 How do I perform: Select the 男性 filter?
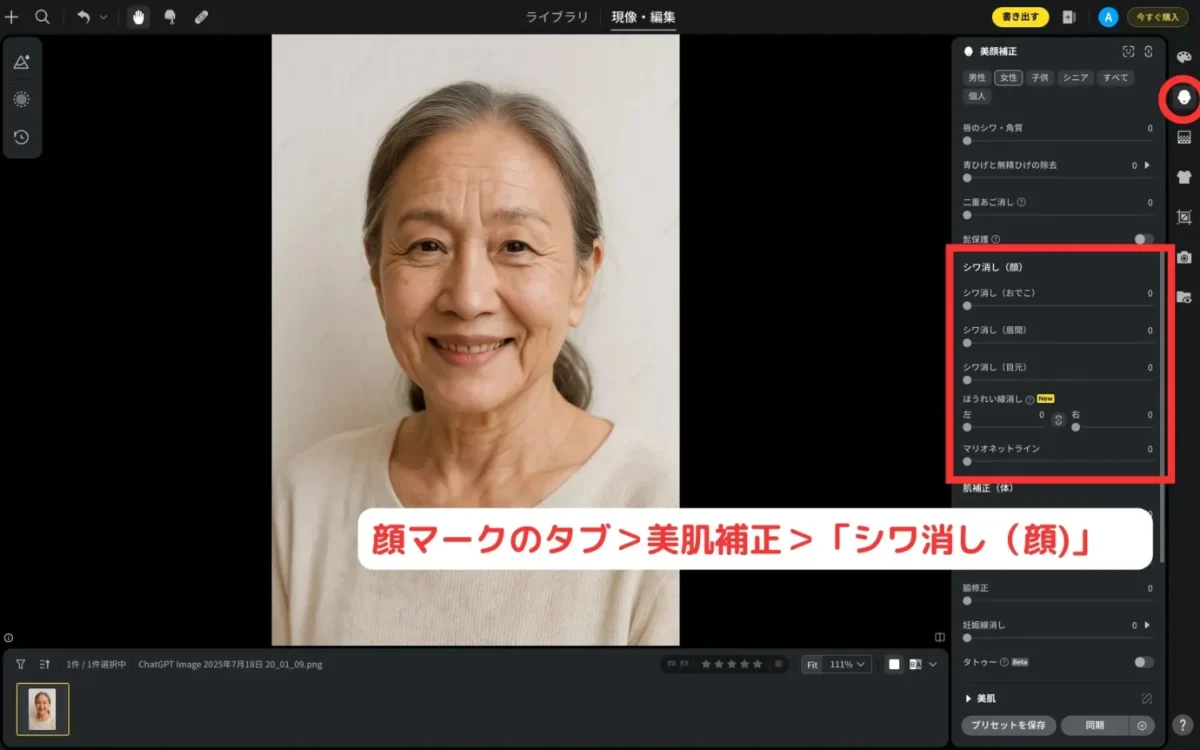[x=976, y=77]
